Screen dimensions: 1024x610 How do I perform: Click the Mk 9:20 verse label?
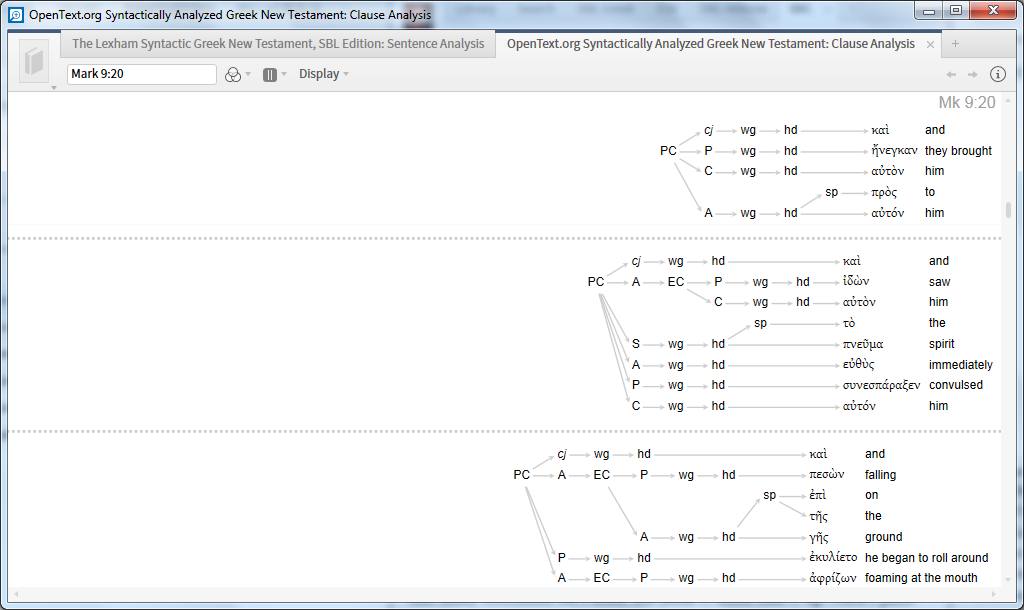click(x=967, y=103)
